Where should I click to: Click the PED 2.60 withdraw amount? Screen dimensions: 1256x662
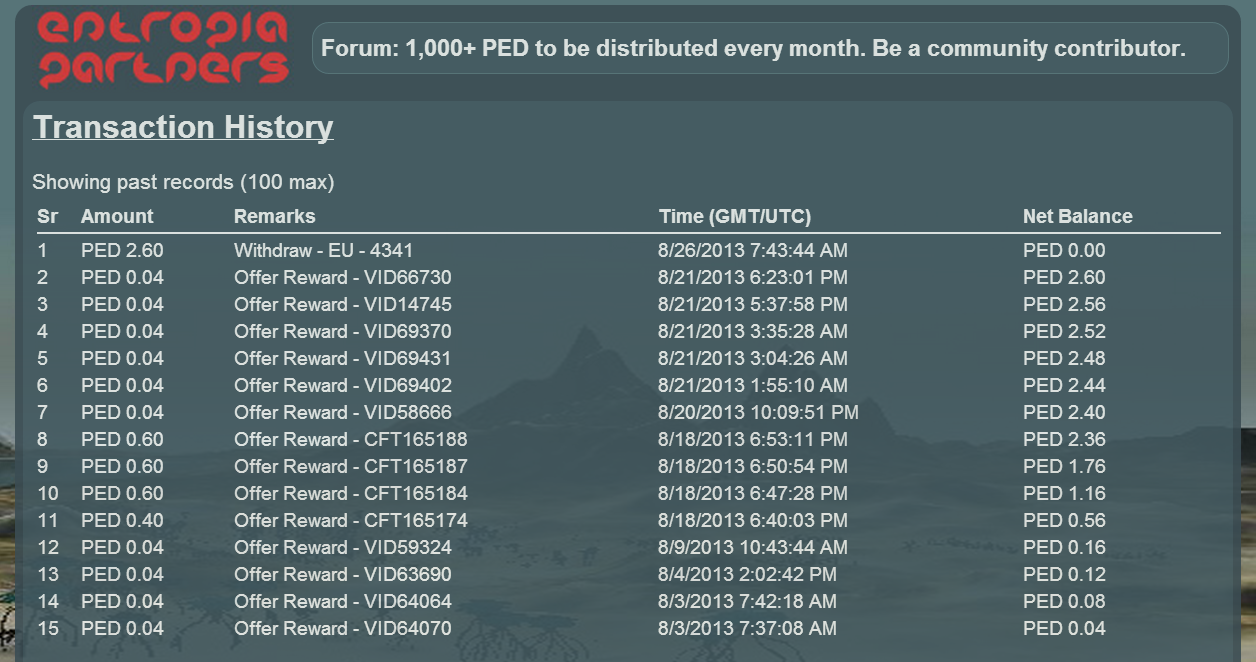[122, 250]
